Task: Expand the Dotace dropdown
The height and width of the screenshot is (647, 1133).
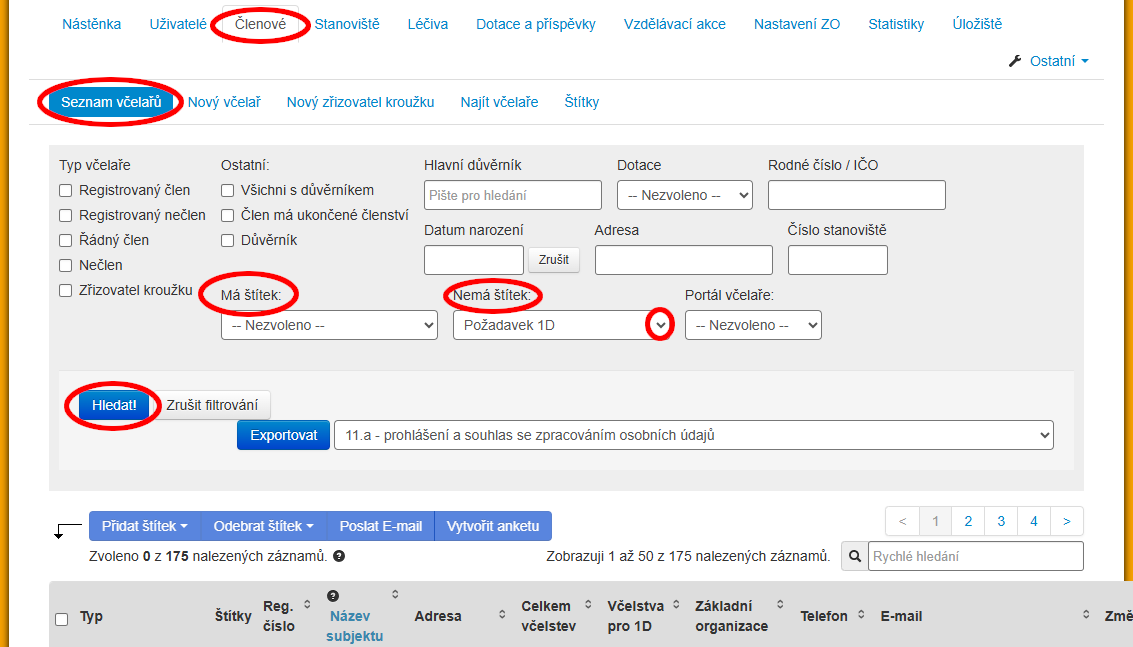Action: tap(684, 195)
